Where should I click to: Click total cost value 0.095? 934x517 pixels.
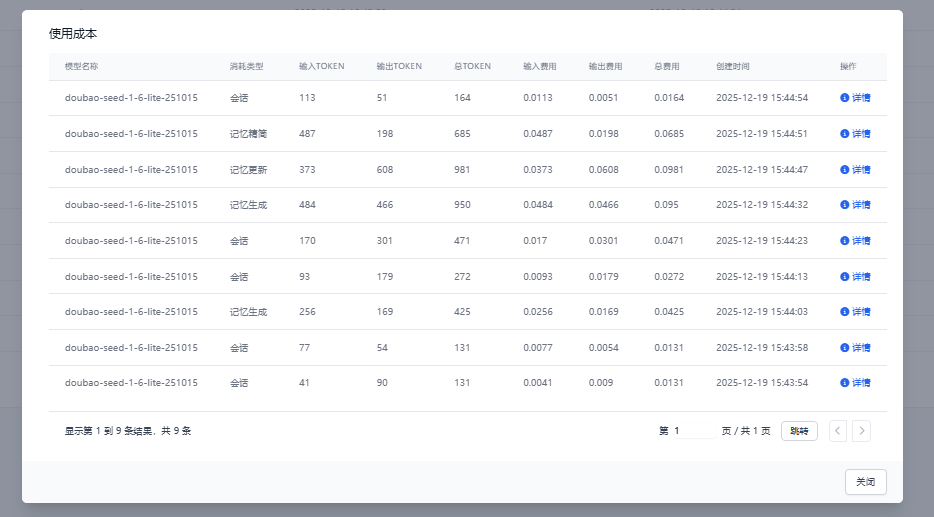tap(666, 205)
